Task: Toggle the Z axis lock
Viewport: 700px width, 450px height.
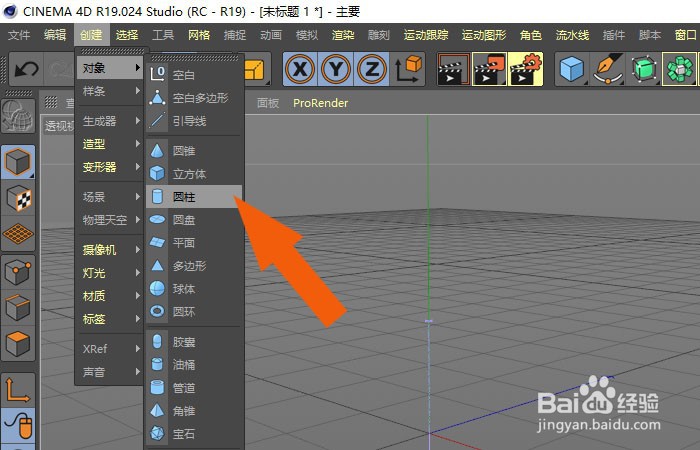Action: [371, 69]
